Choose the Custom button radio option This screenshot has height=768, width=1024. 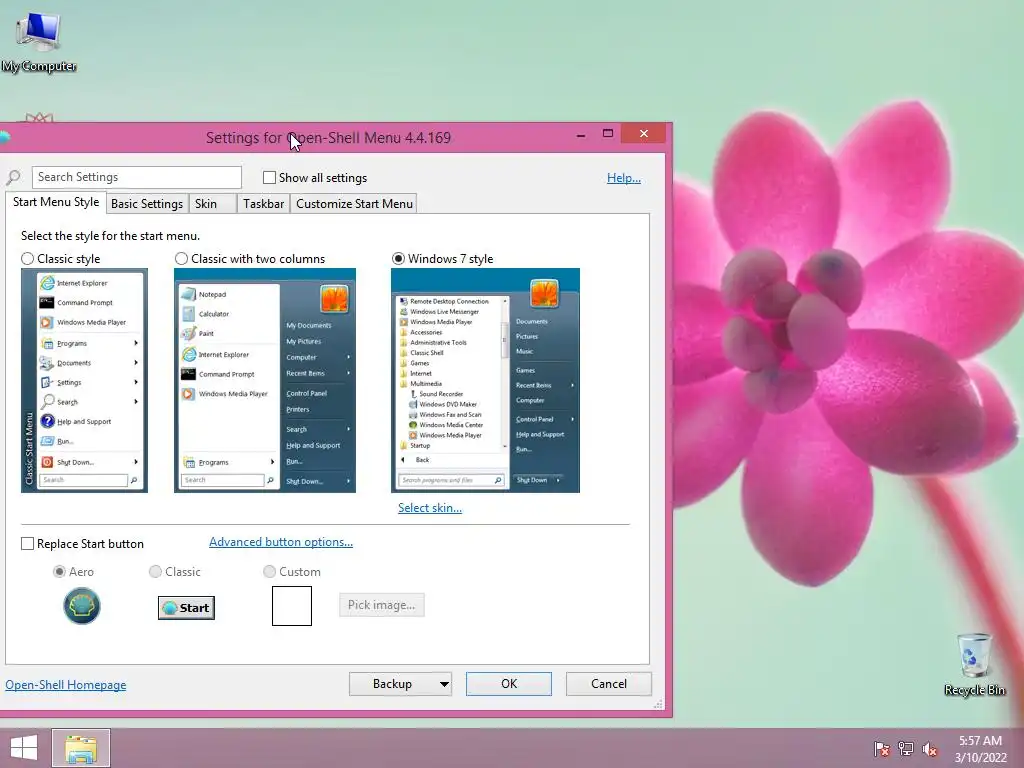click(269, 571)
